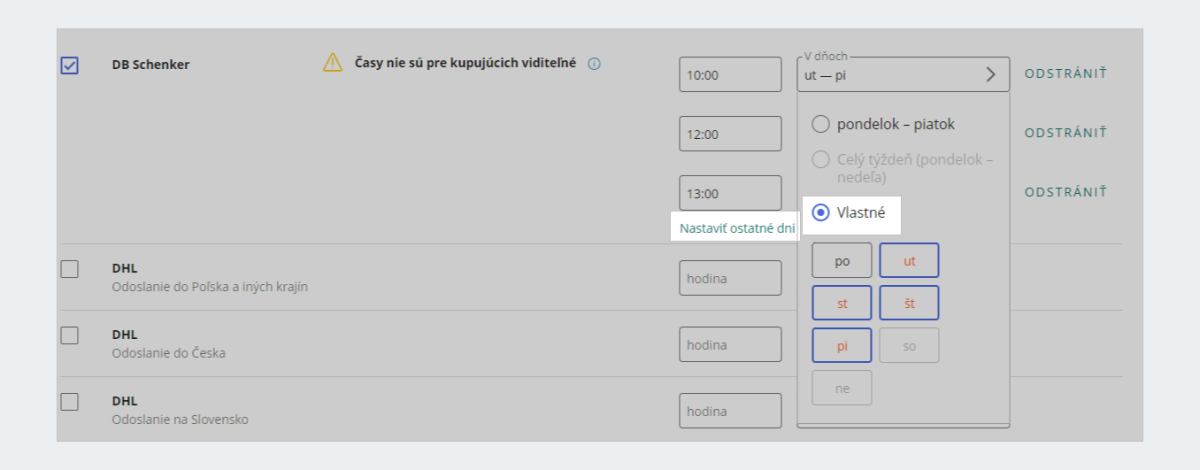Viewport: 1200px width, 470px height.
Task: Deselect the 'pi' day button
Action: 842,345
